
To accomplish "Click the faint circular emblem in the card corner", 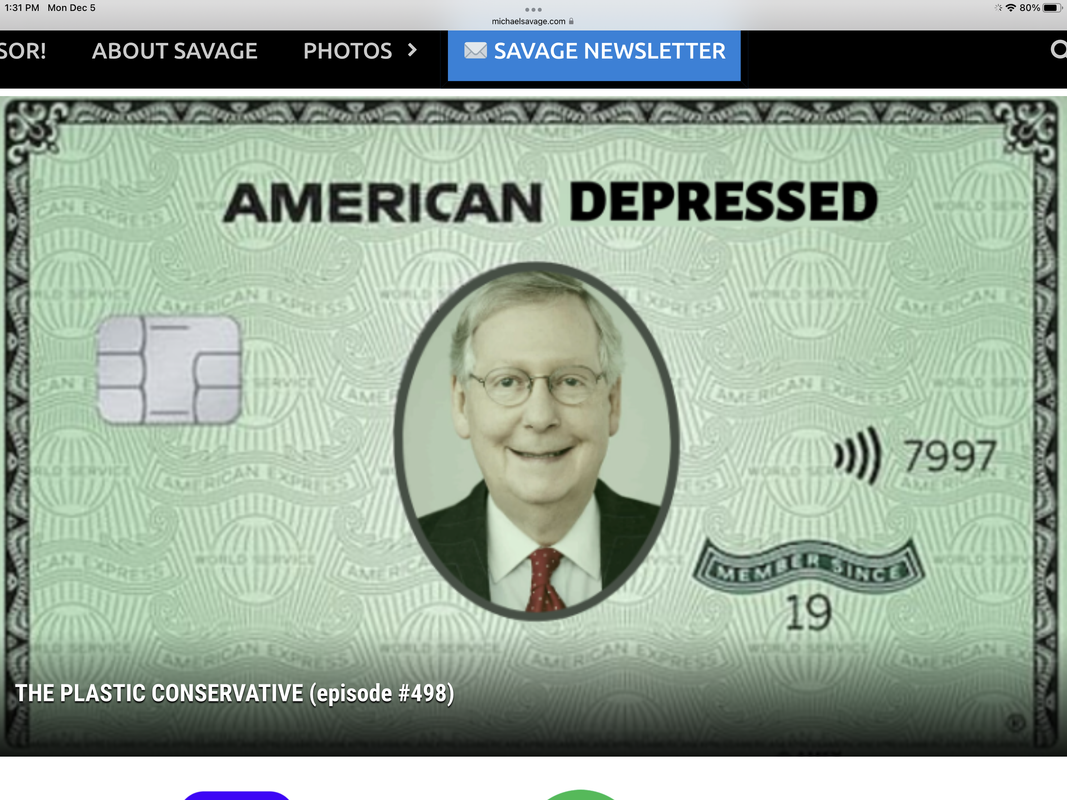I will [1015, 723].
